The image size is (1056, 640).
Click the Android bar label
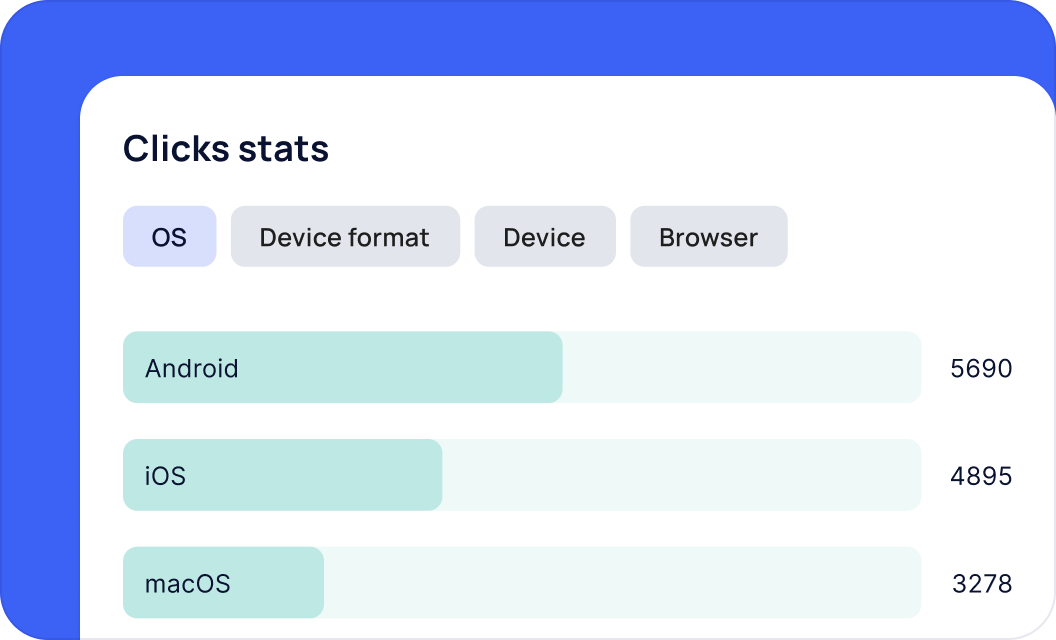192,368
